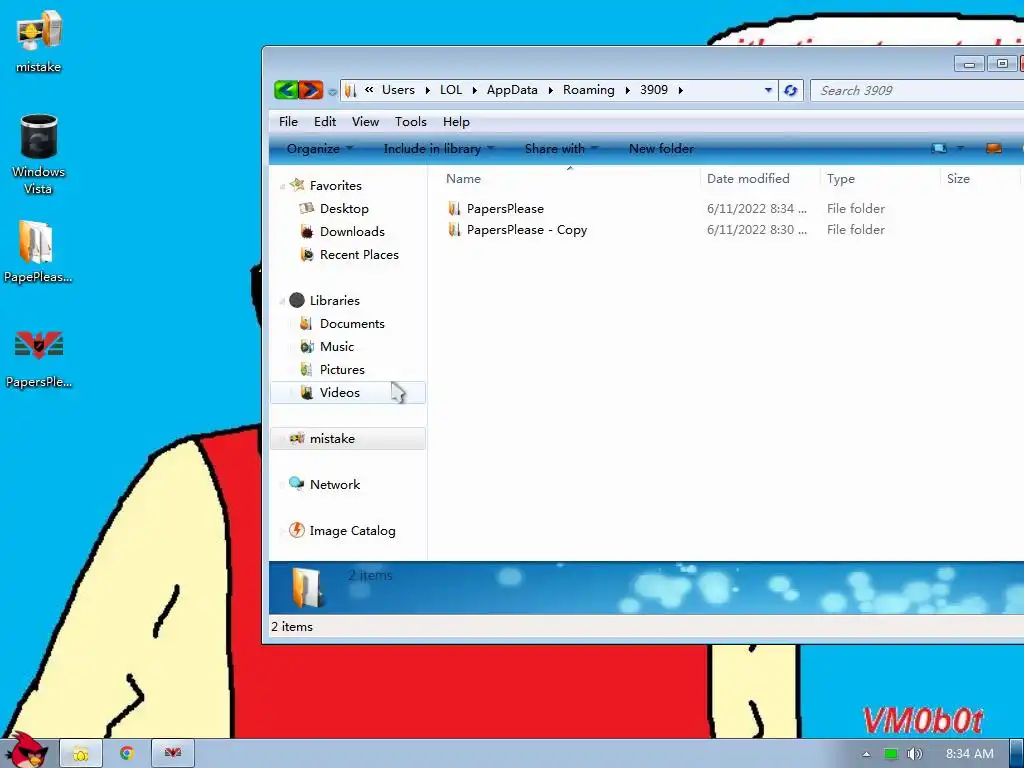Image resolution: width=1024 pixels, height=768 pixels.
Task: Click the green Back navigation arrow
Action: click(x=286, y=90)
